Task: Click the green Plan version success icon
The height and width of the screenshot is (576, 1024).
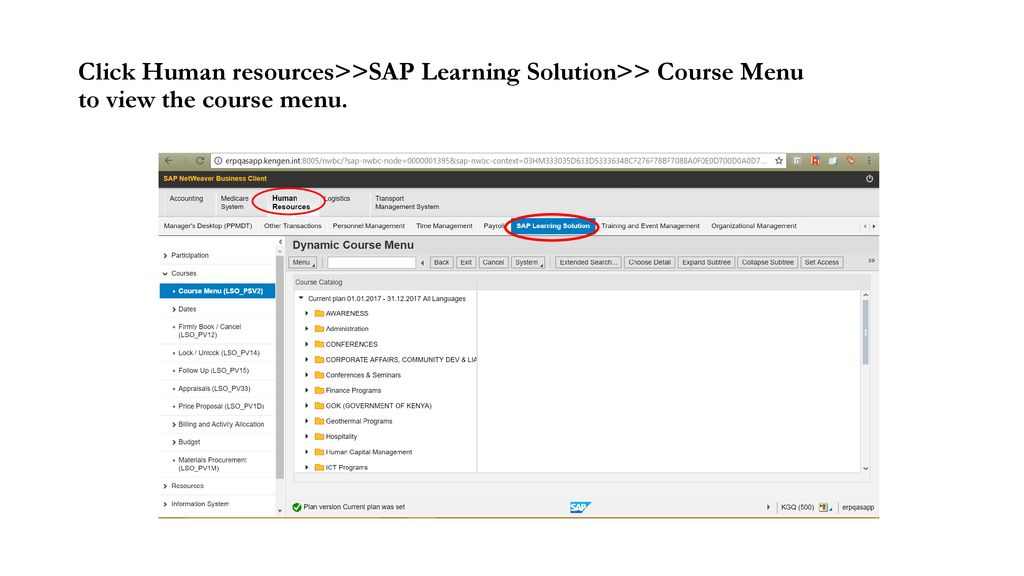Action: tap(296, 507)
